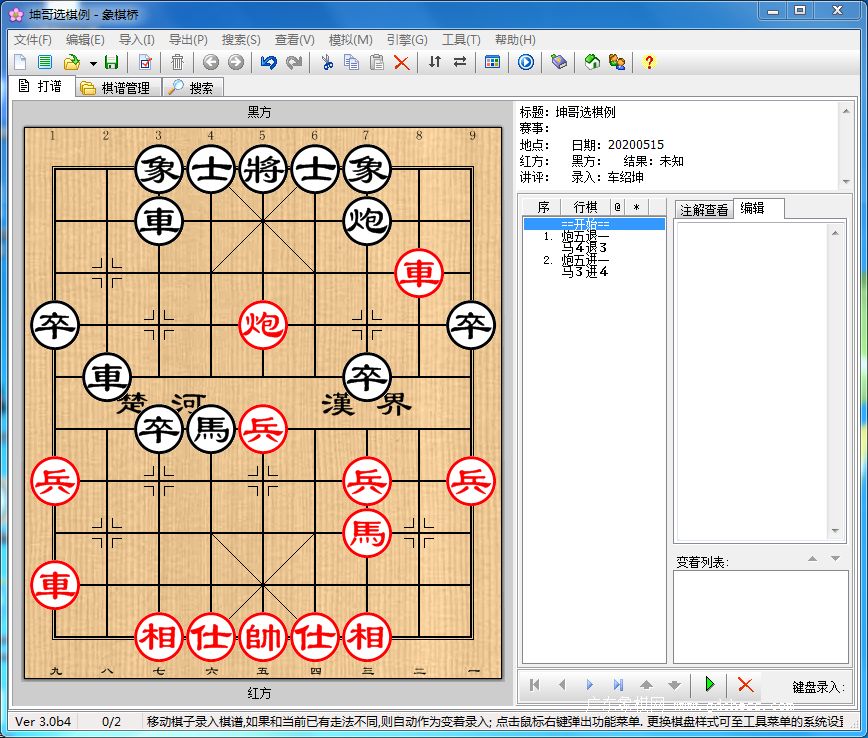Image resolution: width=868 pixels, height=738 pixels.
Task: Click the New file toolbar icon
Action: 20,62
